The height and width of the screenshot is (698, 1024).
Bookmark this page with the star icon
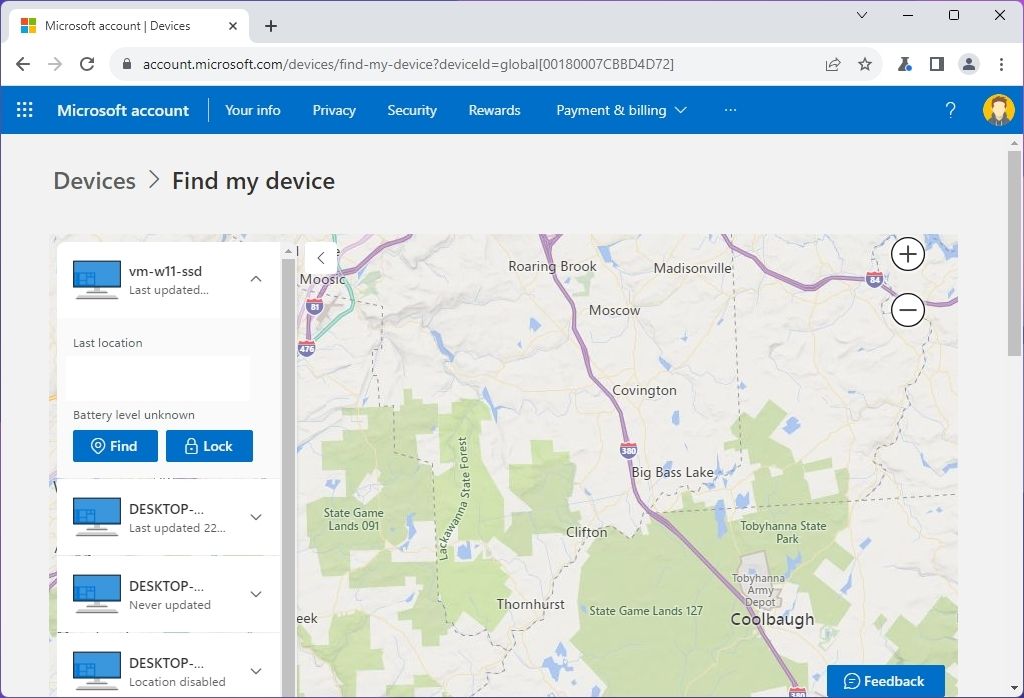pyautogui.click(x=866, y=62)
